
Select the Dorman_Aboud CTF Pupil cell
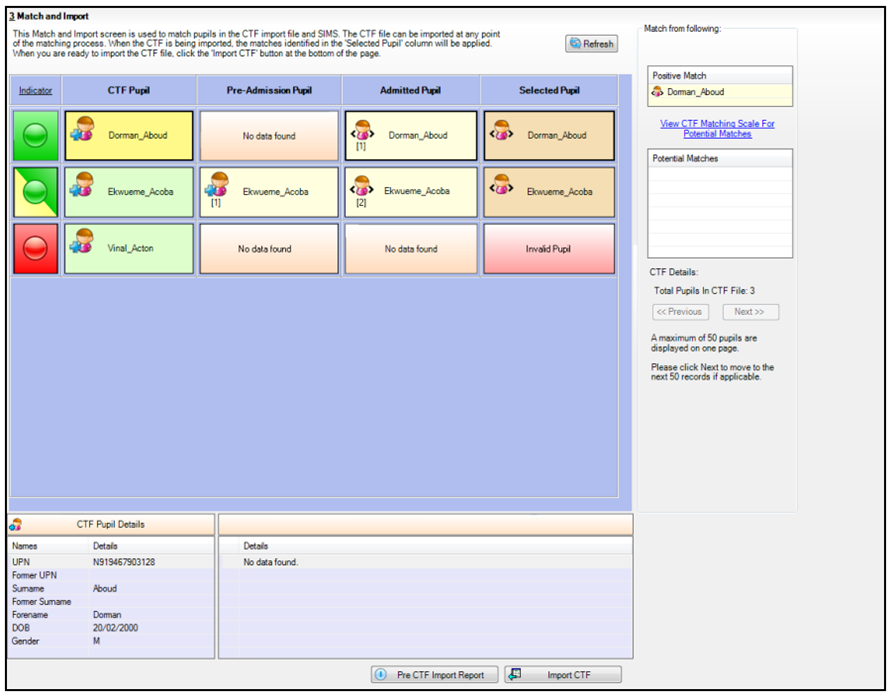tap(131, 135)
